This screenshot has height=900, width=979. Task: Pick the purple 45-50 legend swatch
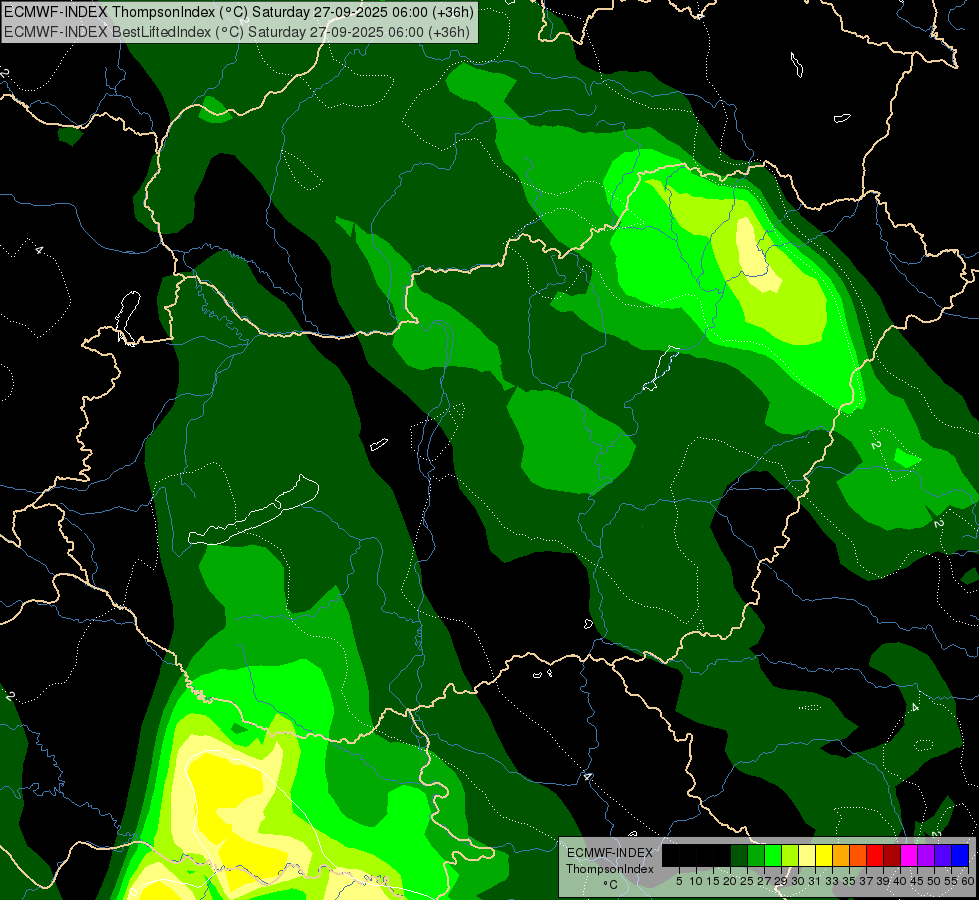[926, 855]
